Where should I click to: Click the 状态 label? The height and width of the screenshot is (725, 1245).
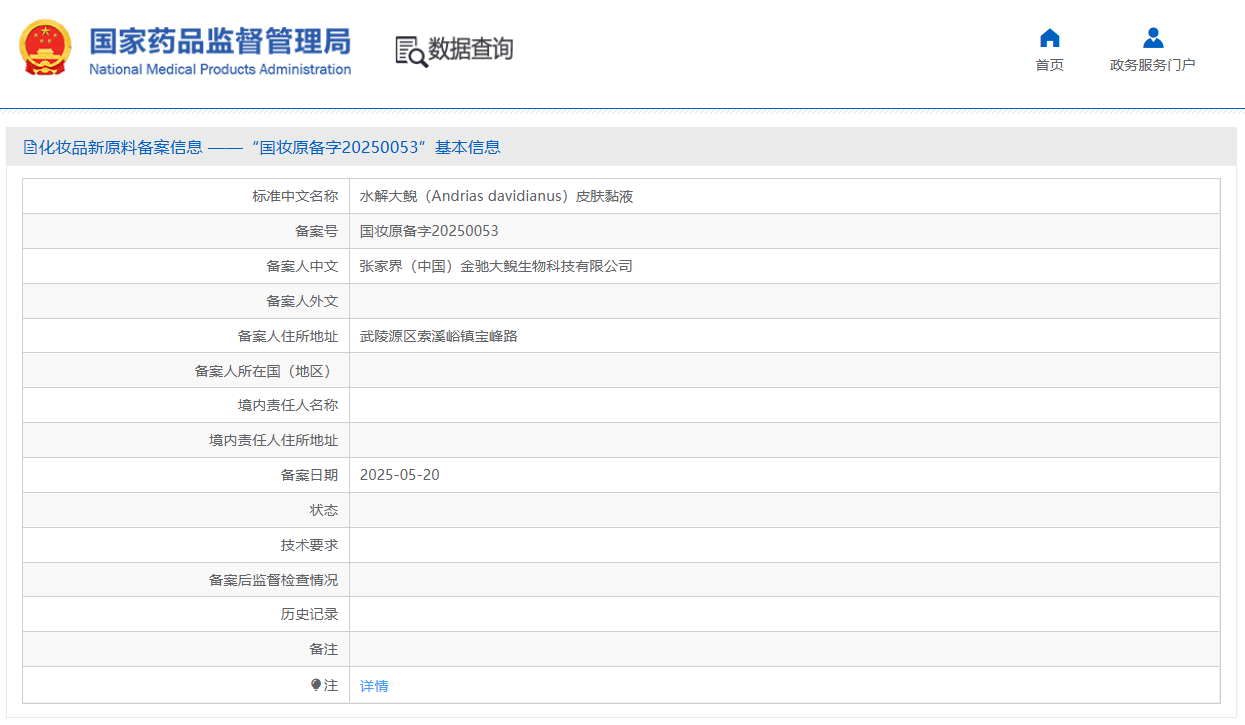click(x=324, y=510)
